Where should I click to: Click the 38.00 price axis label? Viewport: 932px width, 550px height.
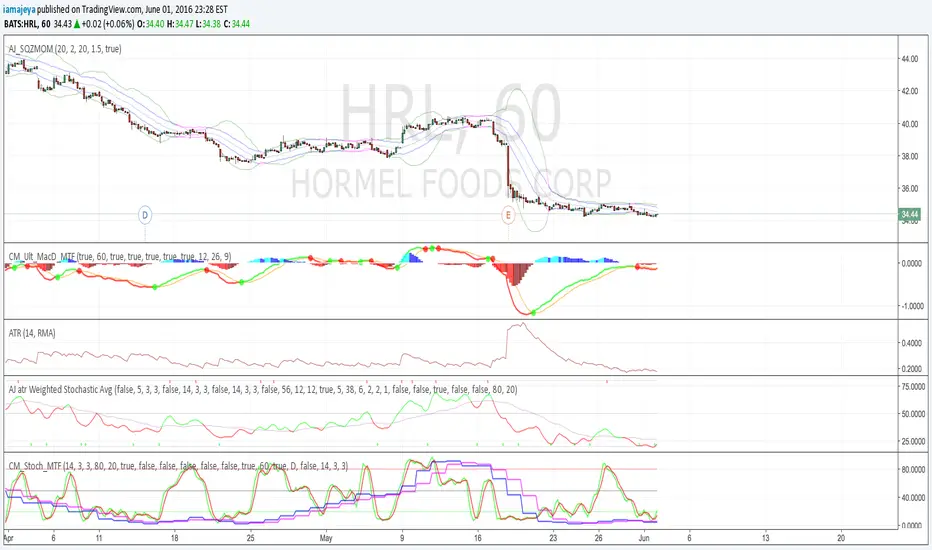(910, 156)
